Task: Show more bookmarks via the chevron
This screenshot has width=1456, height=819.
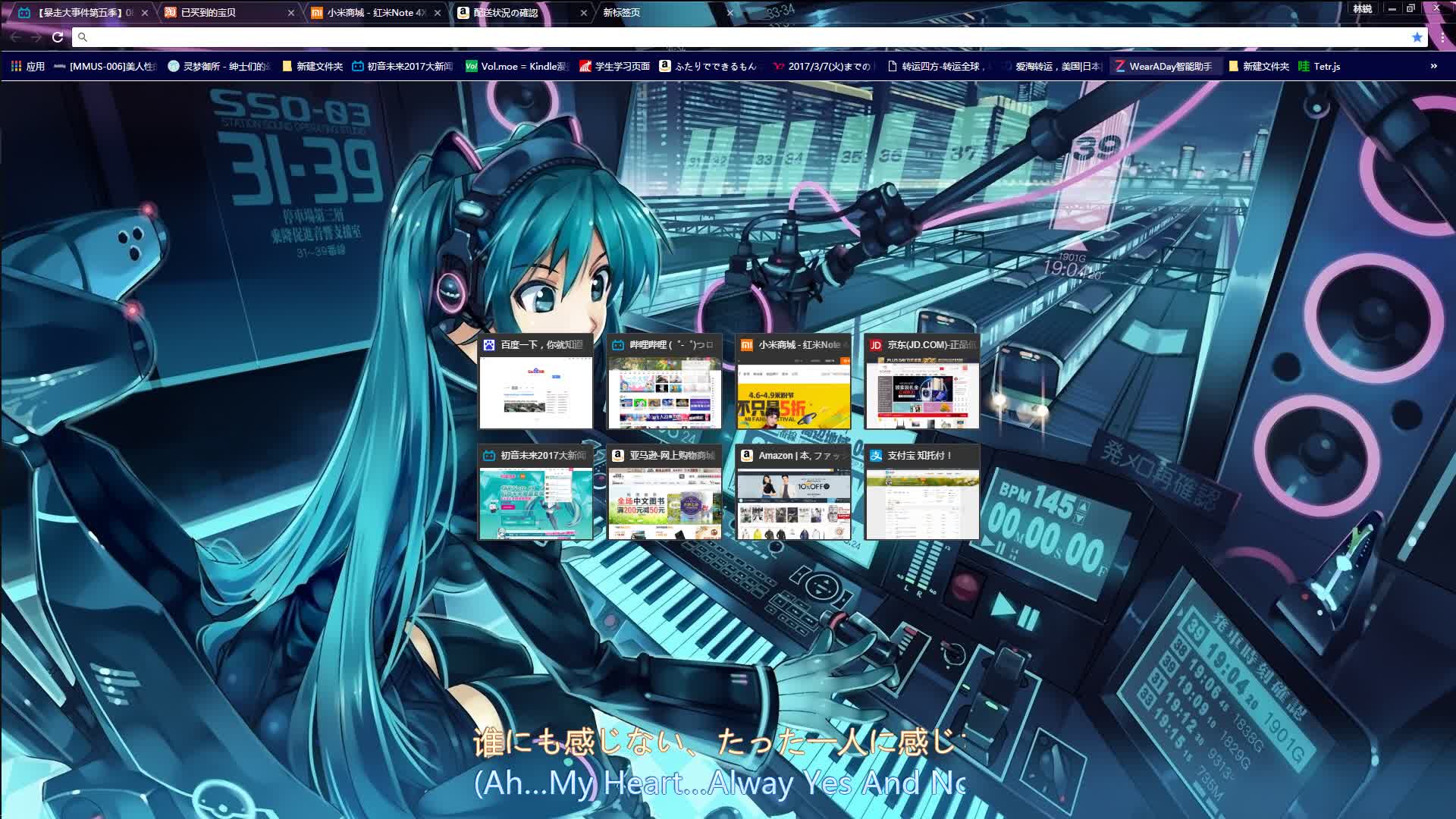Action: (1433, 66)
